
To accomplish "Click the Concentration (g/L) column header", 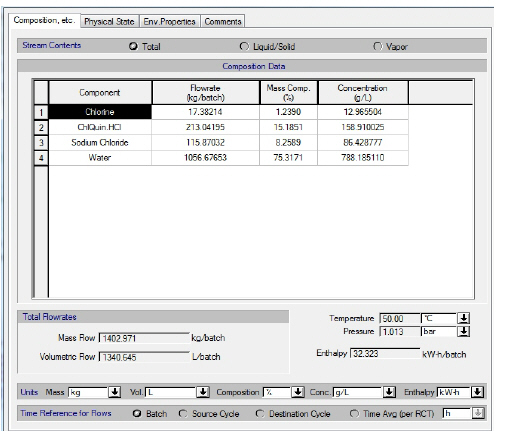I will tap(363, 93).
